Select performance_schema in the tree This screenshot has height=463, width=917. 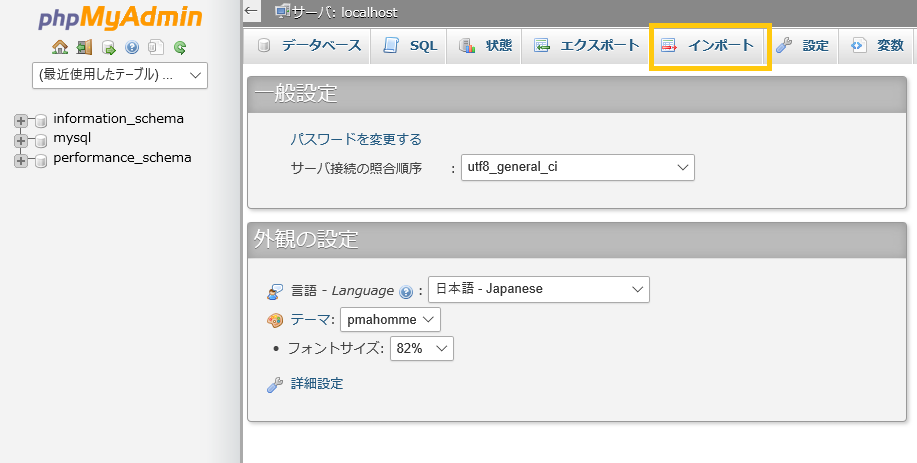point(122,158)
